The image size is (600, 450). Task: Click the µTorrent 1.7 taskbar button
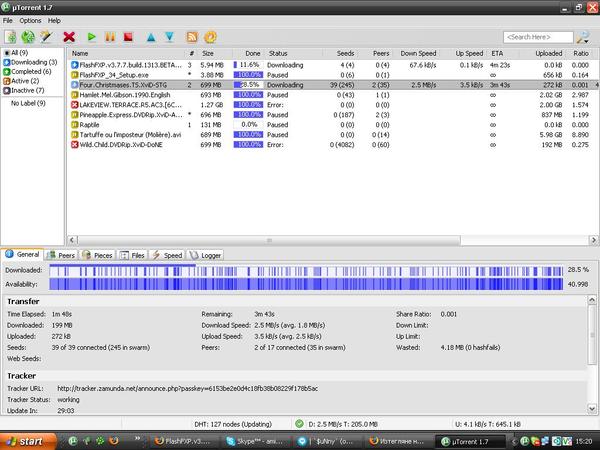(x=471, y=441)
